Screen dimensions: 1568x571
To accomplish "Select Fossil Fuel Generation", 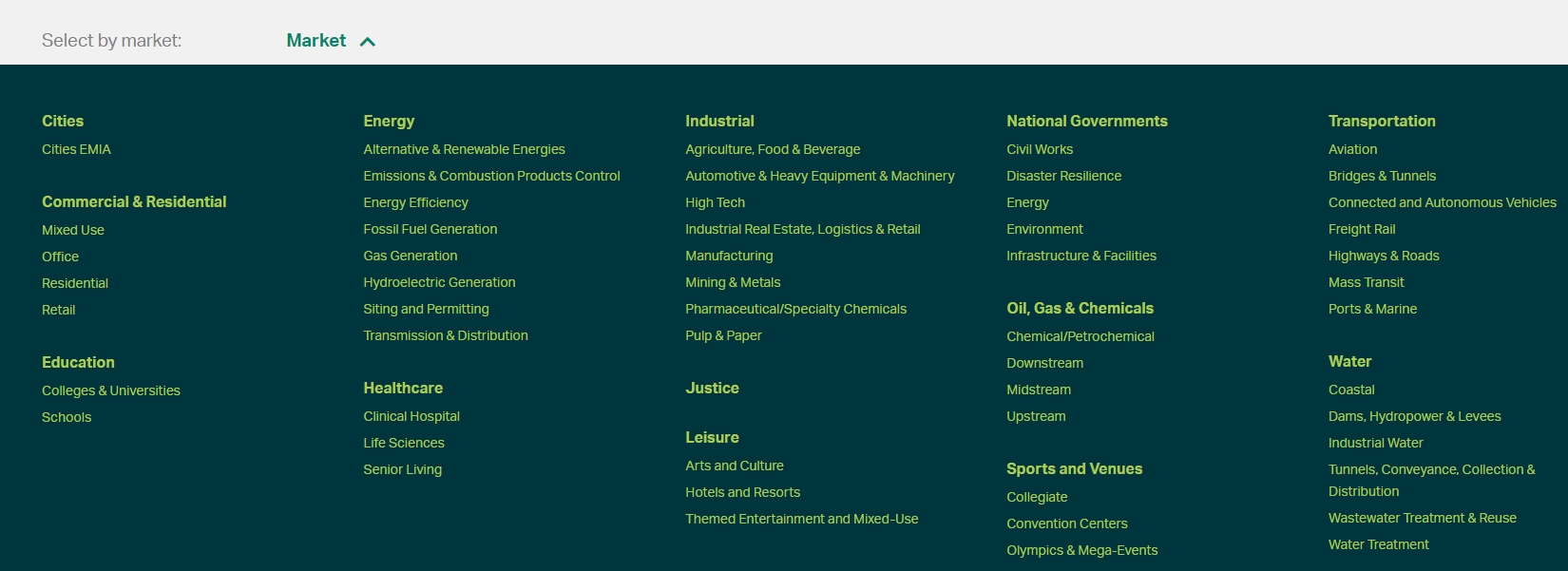I will 430,229.
